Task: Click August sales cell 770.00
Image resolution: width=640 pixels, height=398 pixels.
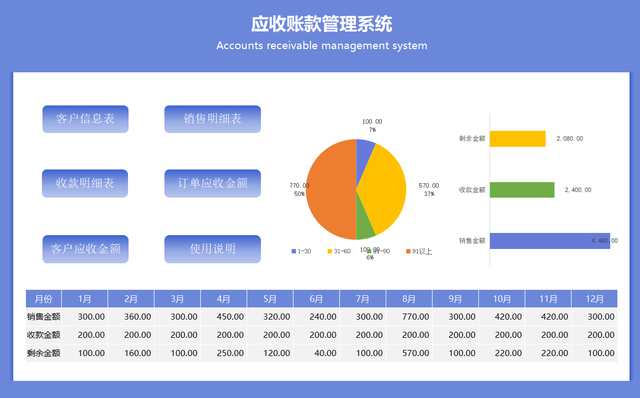Action: [x=409, y=317]
